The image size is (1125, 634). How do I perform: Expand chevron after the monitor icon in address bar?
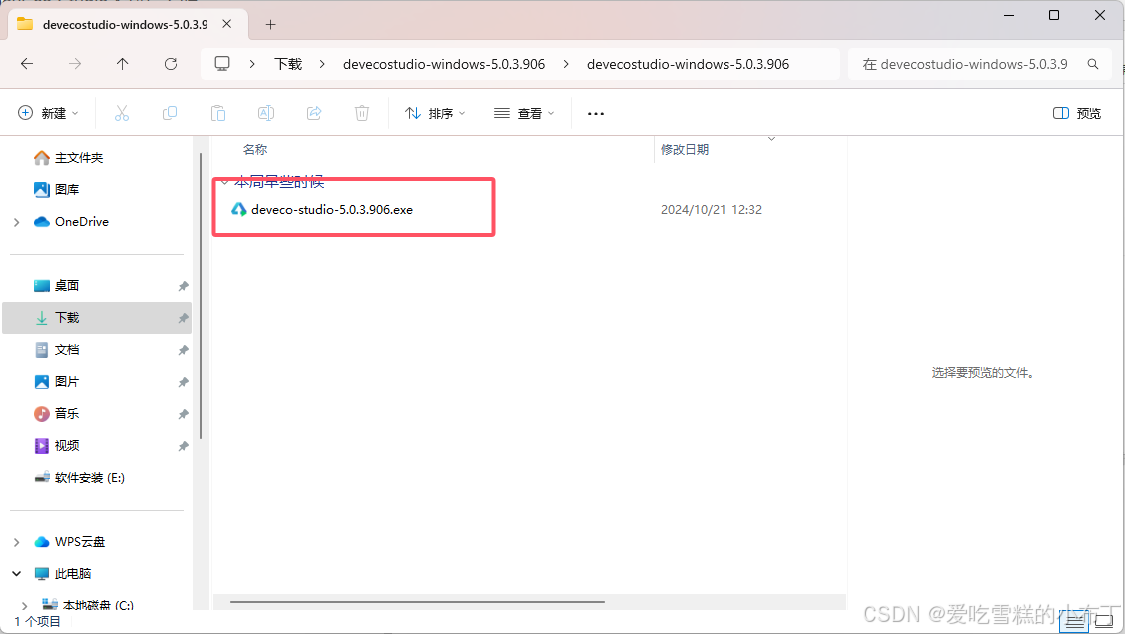coord(252,64)
